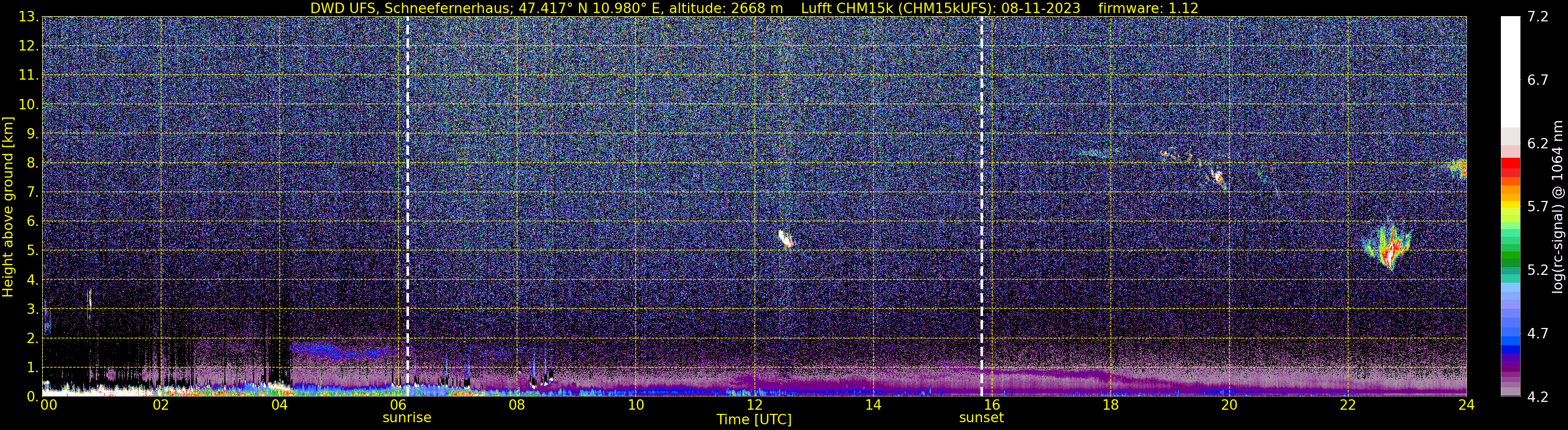Click the time axis tick label 14

[x=873, y=406]
